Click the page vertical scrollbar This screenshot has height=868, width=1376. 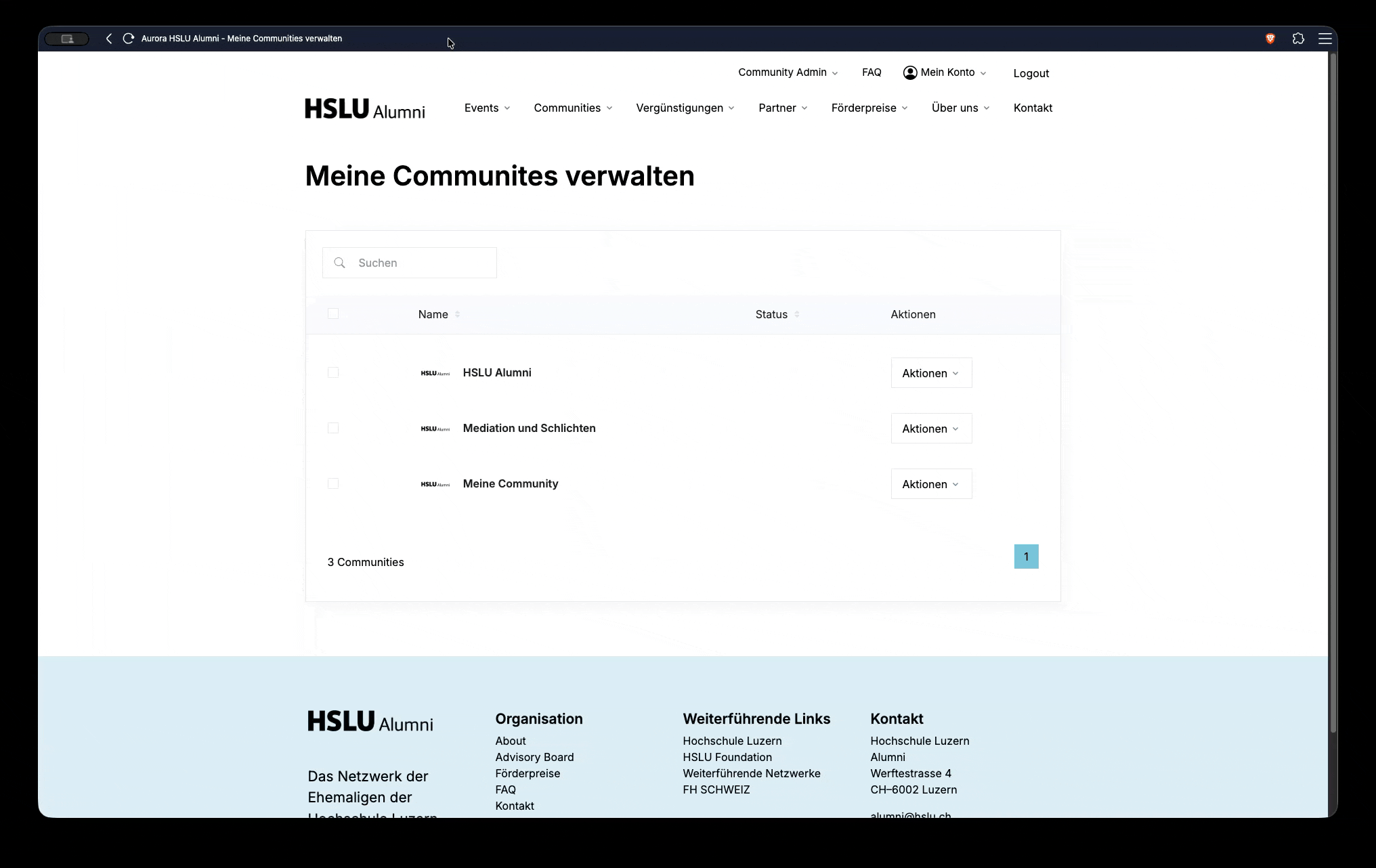(1333, 393)
